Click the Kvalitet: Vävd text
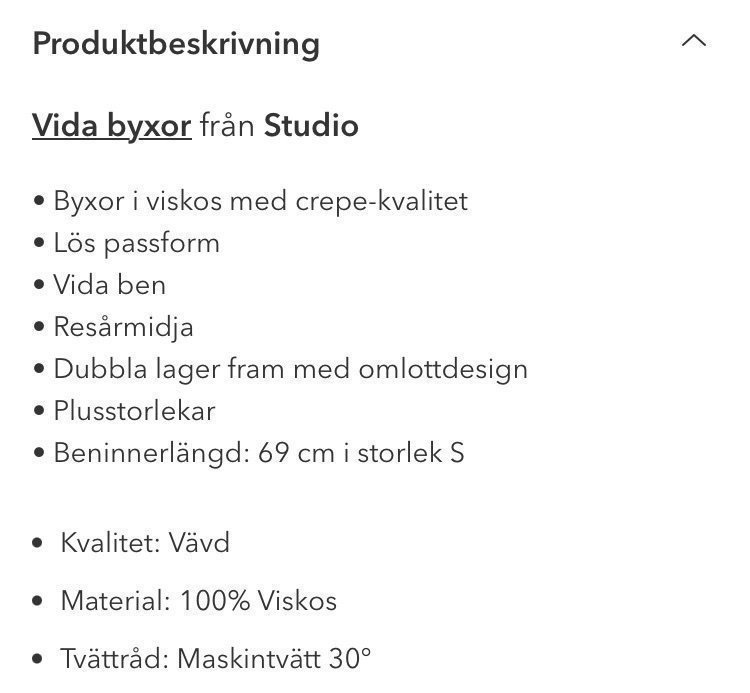The width and height of the screenshot is (750, 693). 145,543
